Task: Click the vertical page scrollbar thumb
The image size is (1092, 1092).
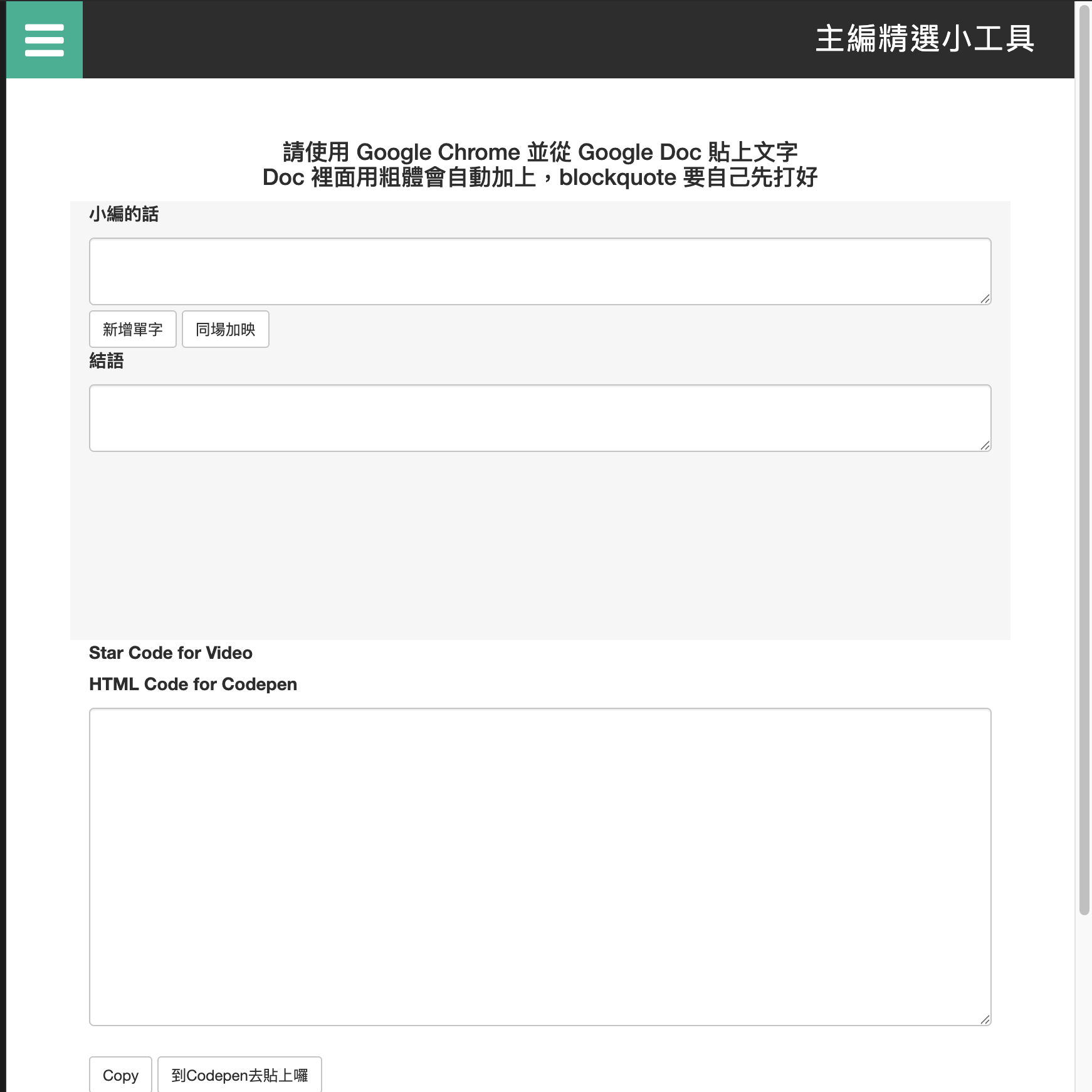Action: click(1084, 458)
